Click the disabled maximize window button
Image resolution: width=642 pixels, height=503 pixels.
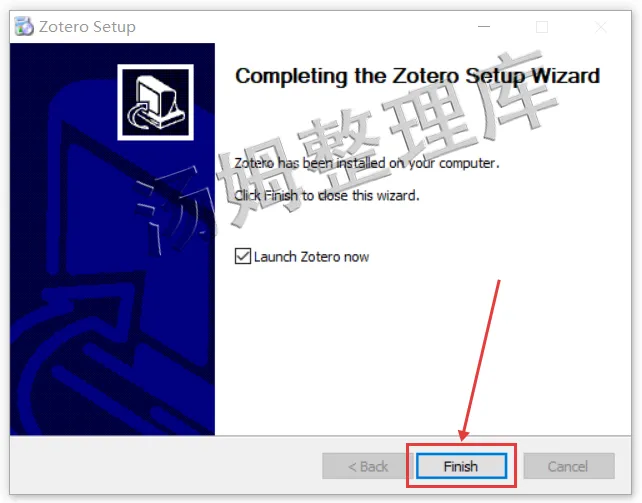pyautogui.click(x=542, y=27)
